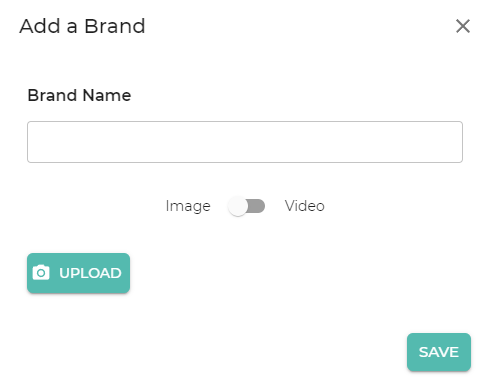
Task: Click the camera icon on the Upload button
Action: click(41, 273)
